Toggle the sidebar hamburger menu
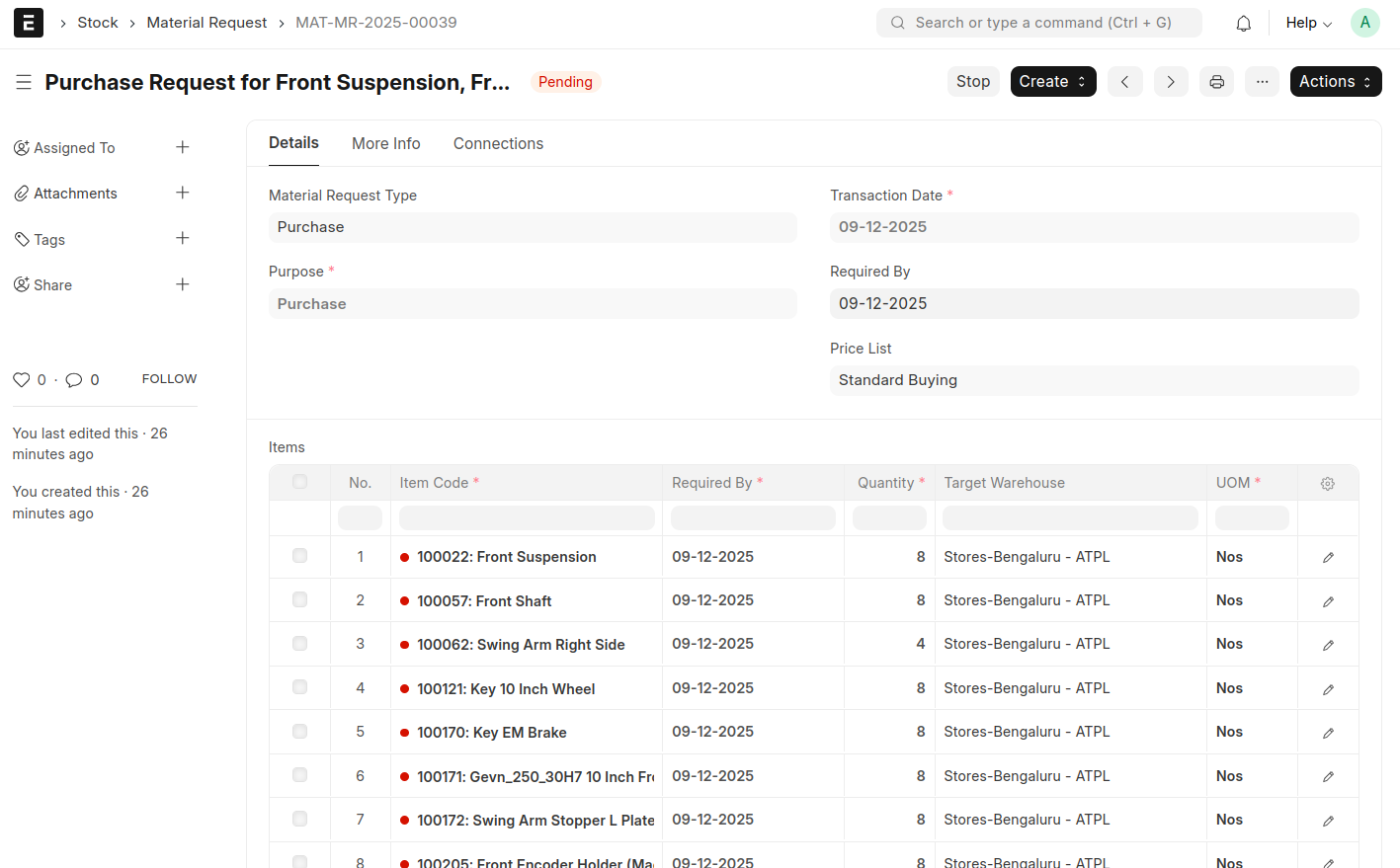The height and width of the screenshot is (868, 1400). tap(24, 82)
